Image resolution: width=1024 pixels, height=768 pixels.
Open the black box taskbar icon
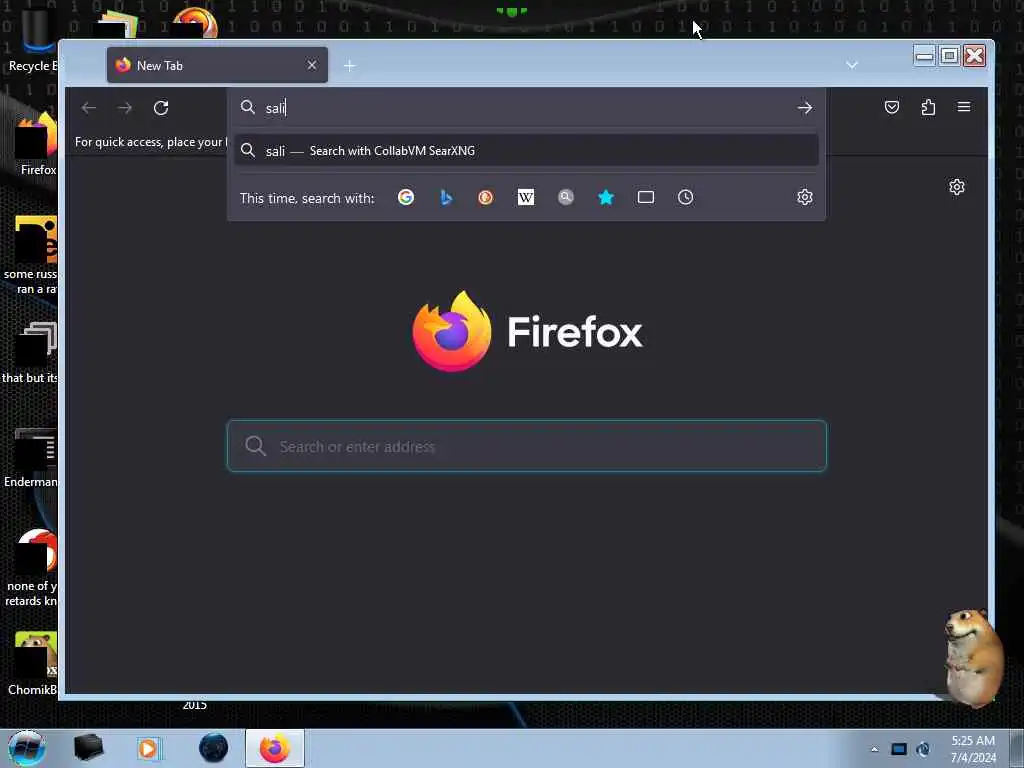coord(88,748)
